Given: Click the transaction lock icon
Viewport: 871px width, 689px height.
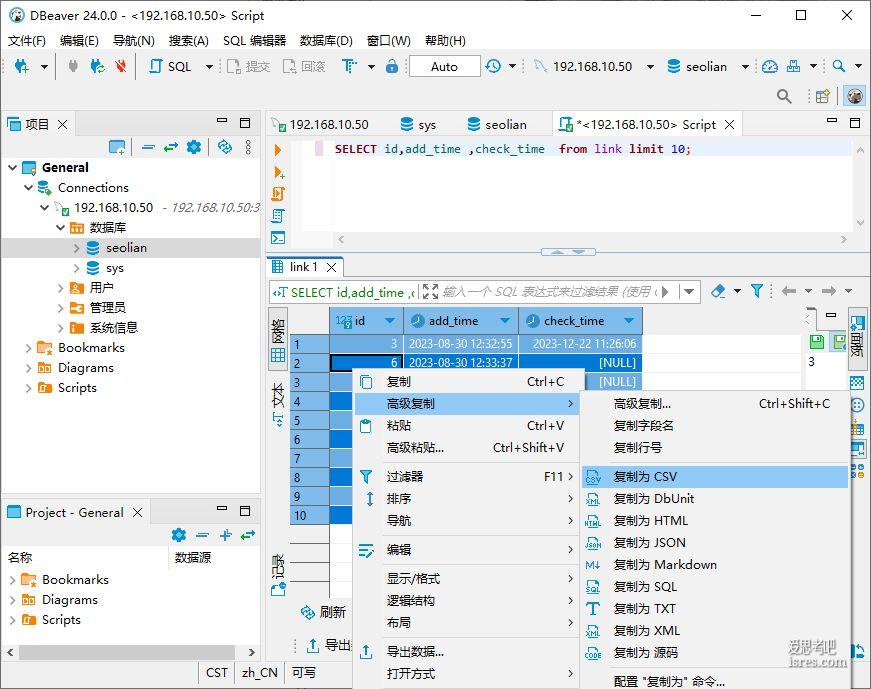Looking at the screenshot, I should 392,67.
